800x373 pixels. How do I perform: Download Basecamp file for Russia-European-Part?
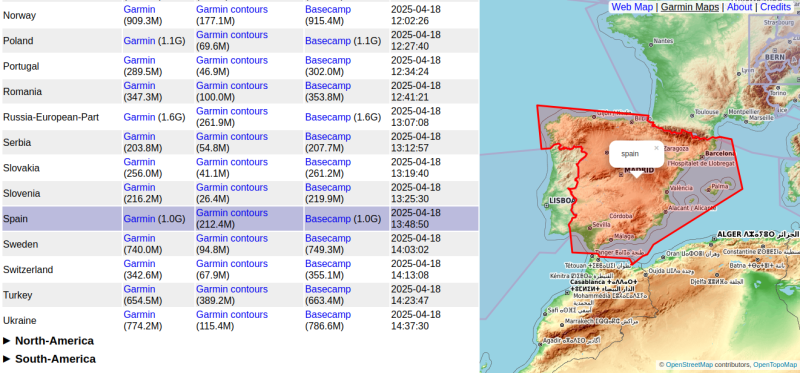point(328,117)
